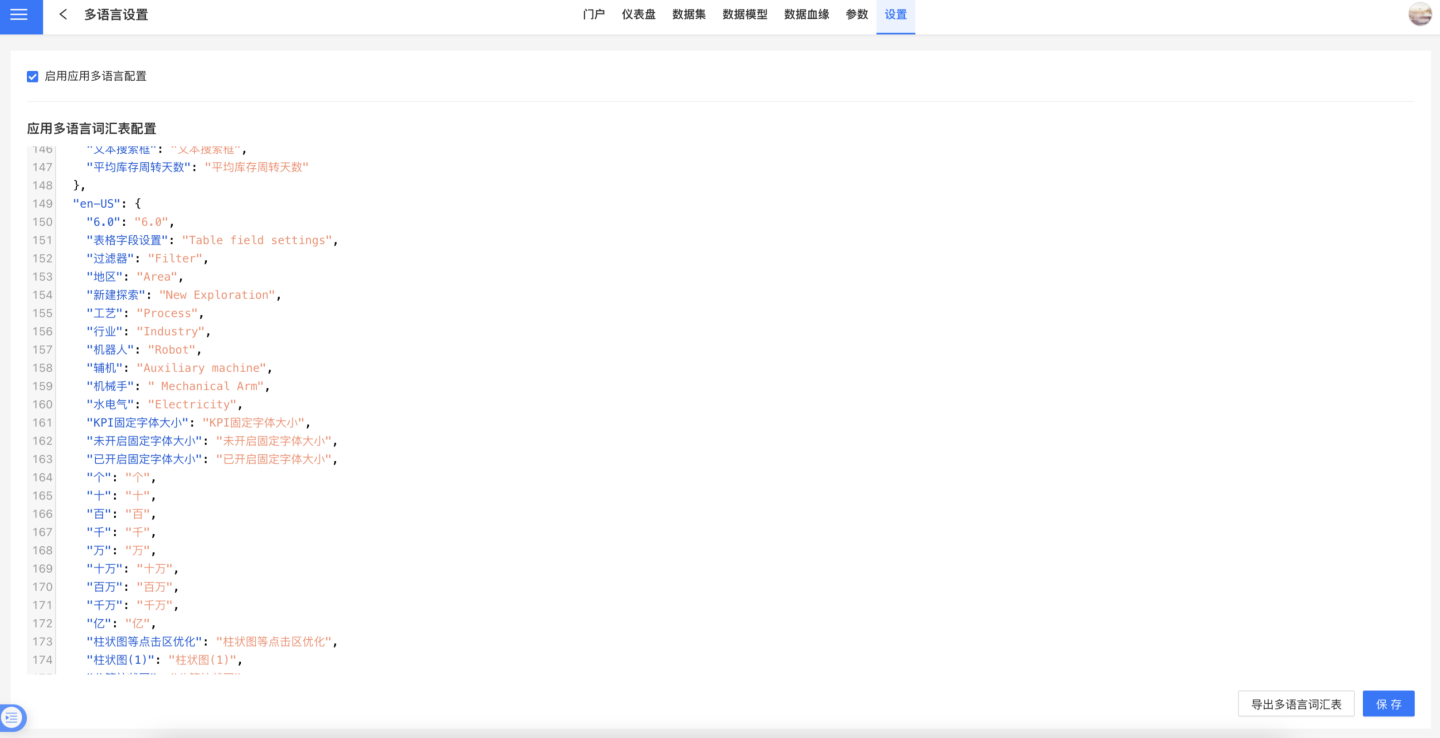1440x738 pixels.
Task: Click line number 160 in the gutter
Action: (42, 405)
